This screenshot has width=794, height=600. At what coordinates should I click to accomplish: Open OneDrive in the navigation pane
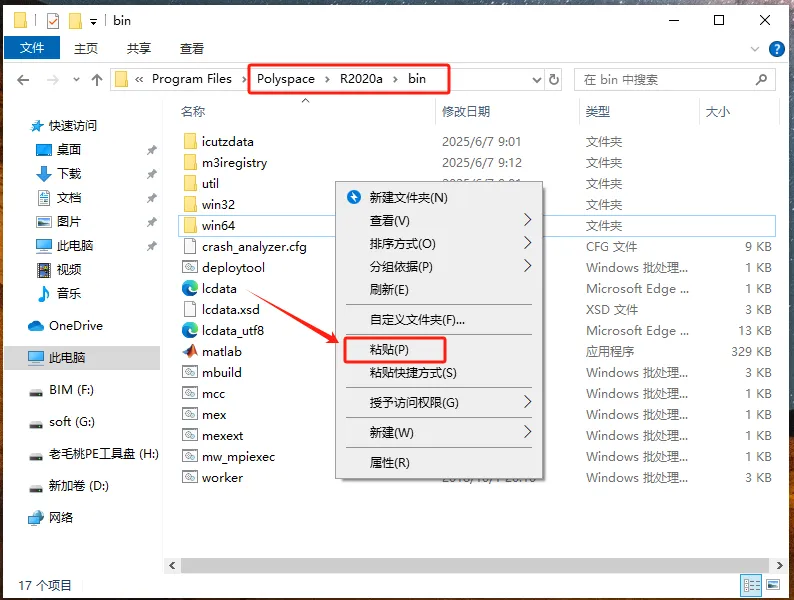click(76, 326)
